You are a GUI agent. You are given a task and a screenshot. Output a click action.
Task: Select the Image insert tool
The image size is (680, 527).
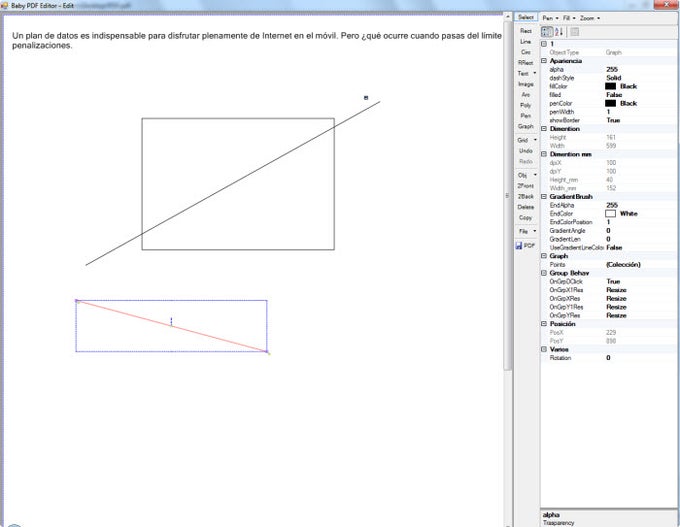coord(526,84)
